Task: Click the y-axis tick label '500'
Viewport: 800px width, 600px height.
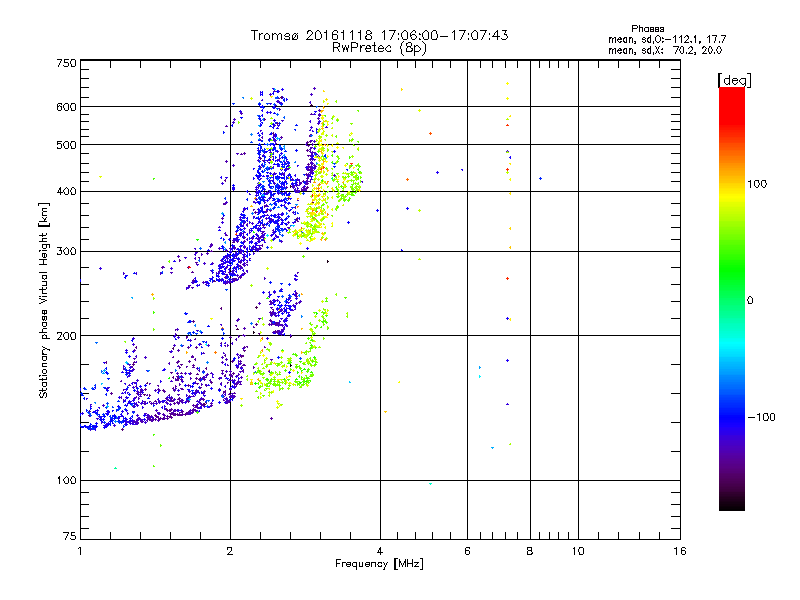Action: pos(66,145)
